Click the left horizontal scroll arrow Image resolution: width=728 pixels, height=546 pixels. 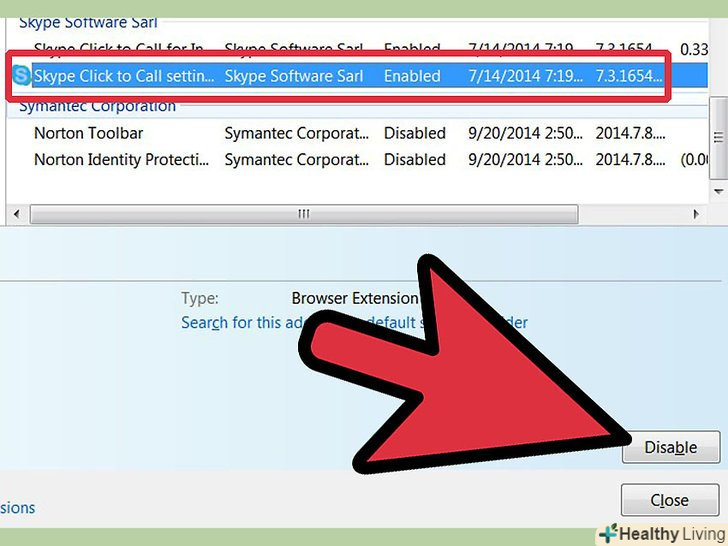pyautogui.click(x=17, y=214)
